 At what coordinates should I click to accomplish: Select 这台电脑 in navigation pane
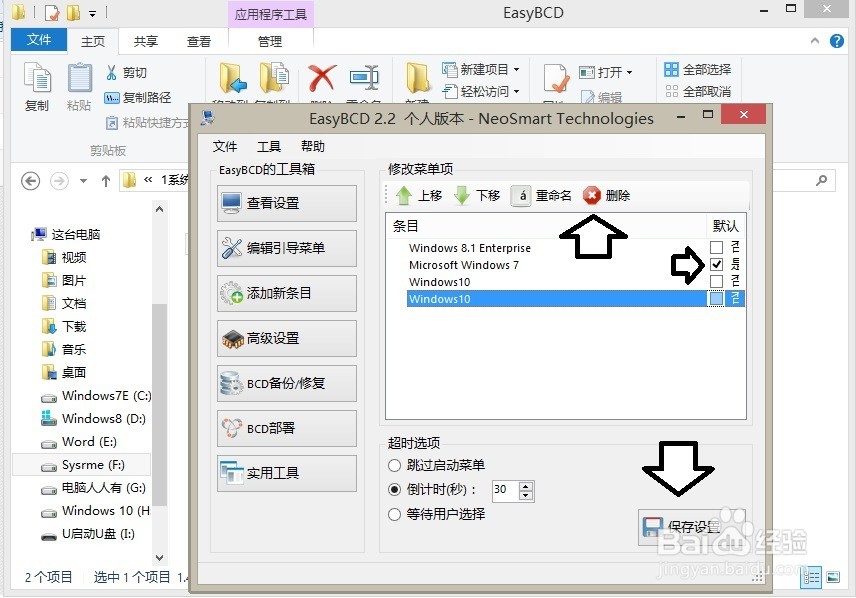click(66, 235)
